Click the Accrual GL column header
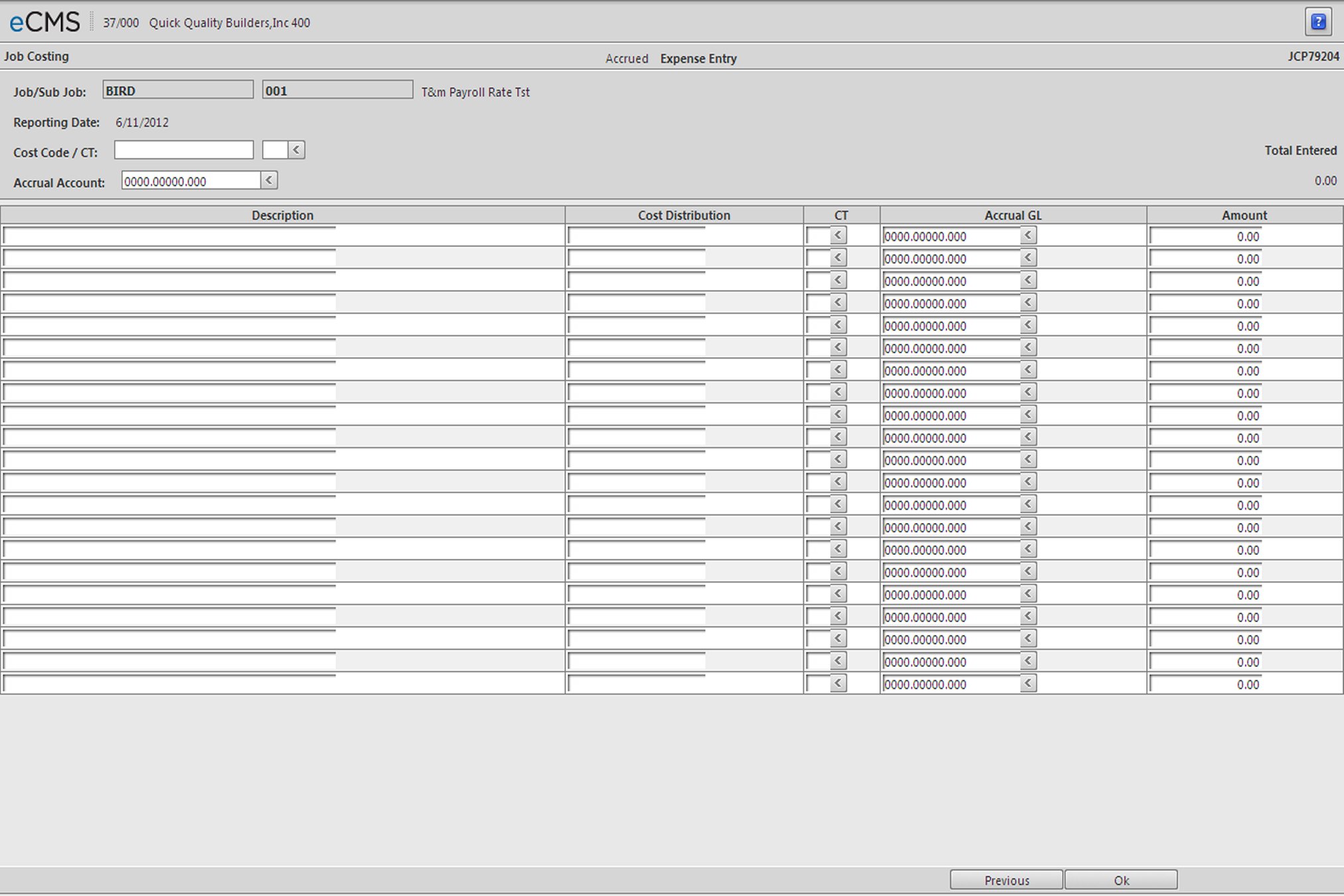Screen dimensions: 1344x896 [x=1013, y=215]
